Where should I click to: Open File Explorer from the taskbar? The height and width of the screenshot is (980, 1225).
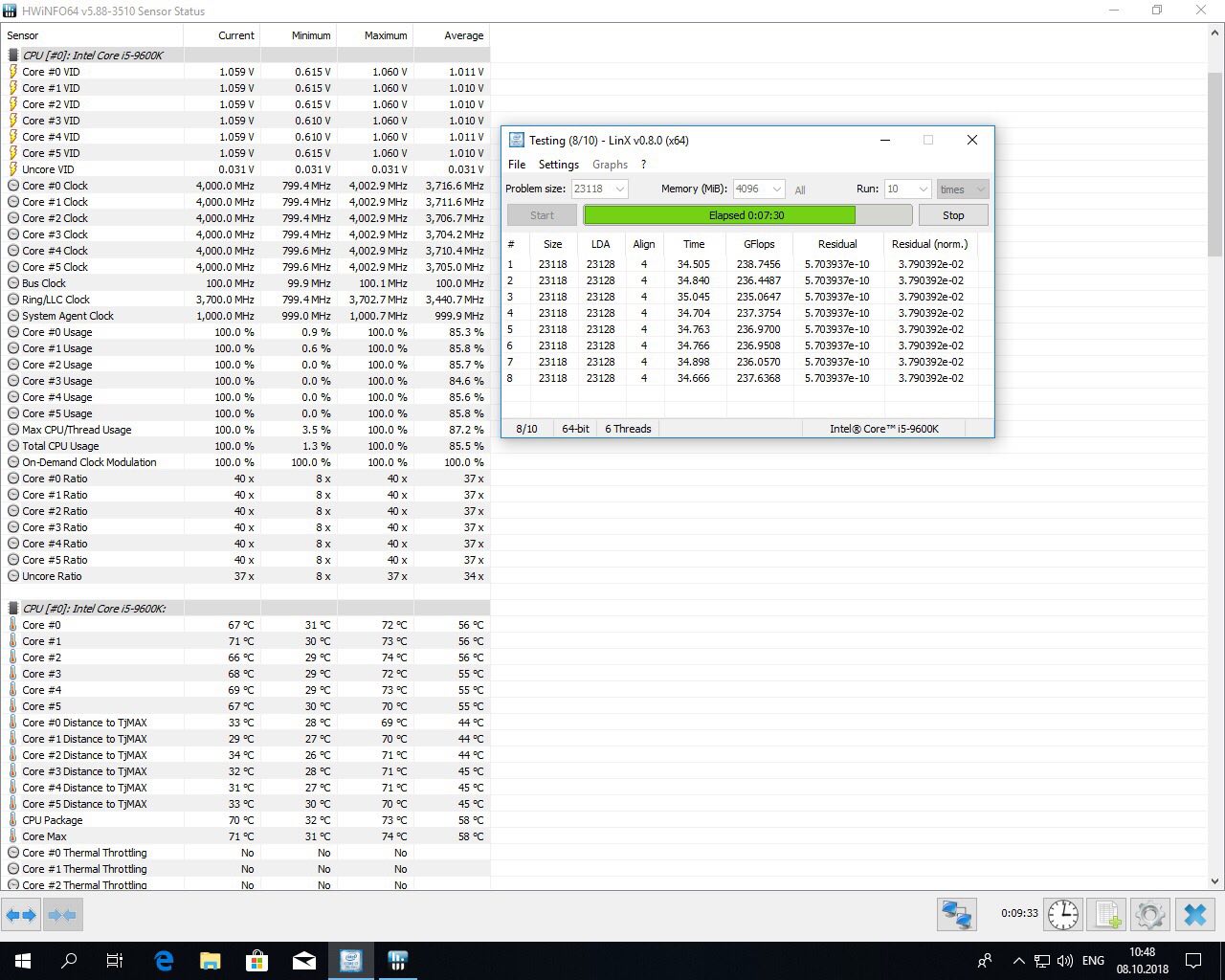pyautogui.click(x=210, y=960)
